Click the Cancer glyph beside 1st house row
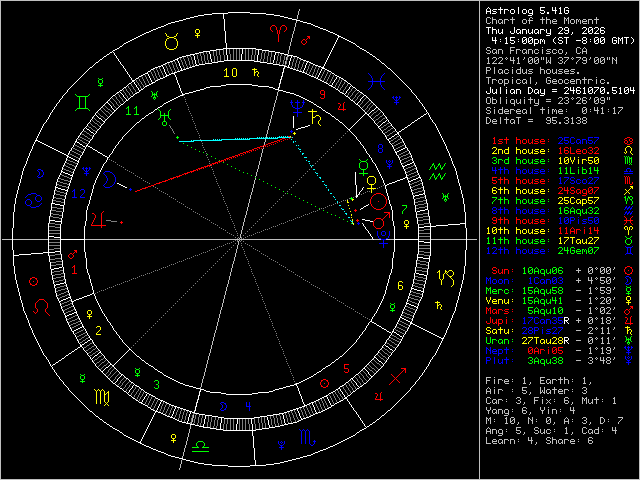The height and width of the screenshot is (480, 640). tap(629, 141)
